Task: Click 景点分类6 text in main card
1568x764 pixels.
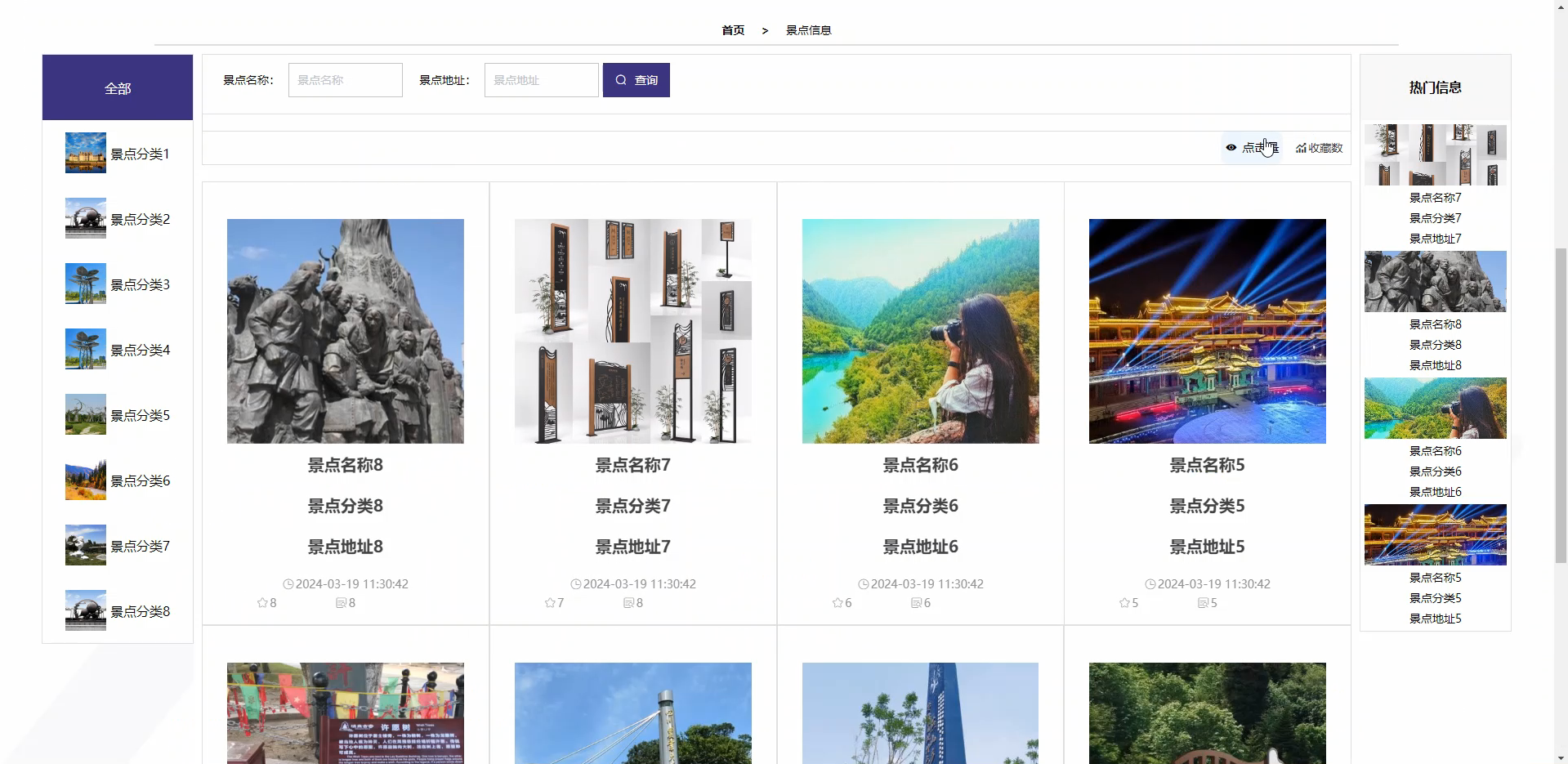Action: coord(921,506)
